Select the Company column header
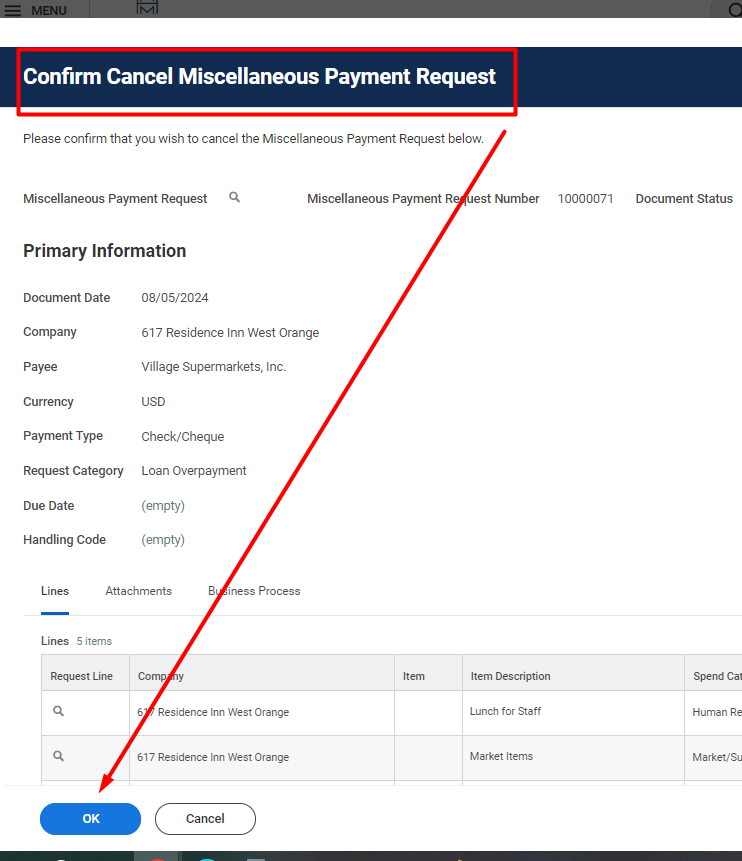Screen dimensions: 742x861 point(262,673)
